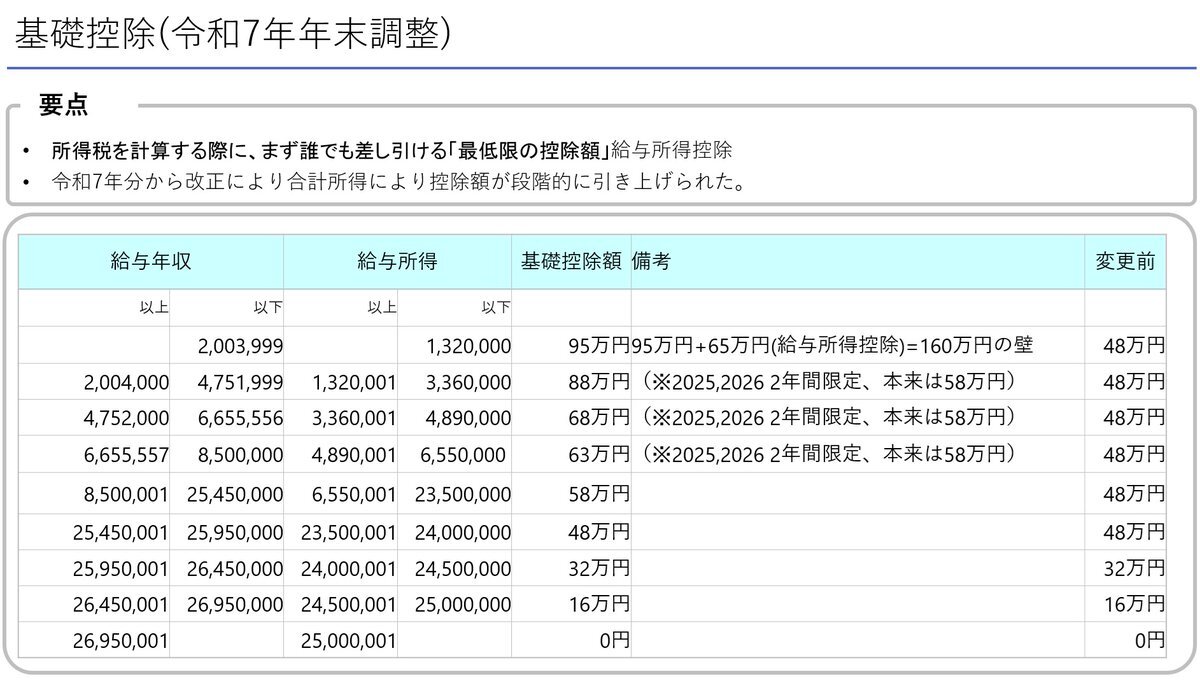Click the 備考 column header

click(651, 262)
